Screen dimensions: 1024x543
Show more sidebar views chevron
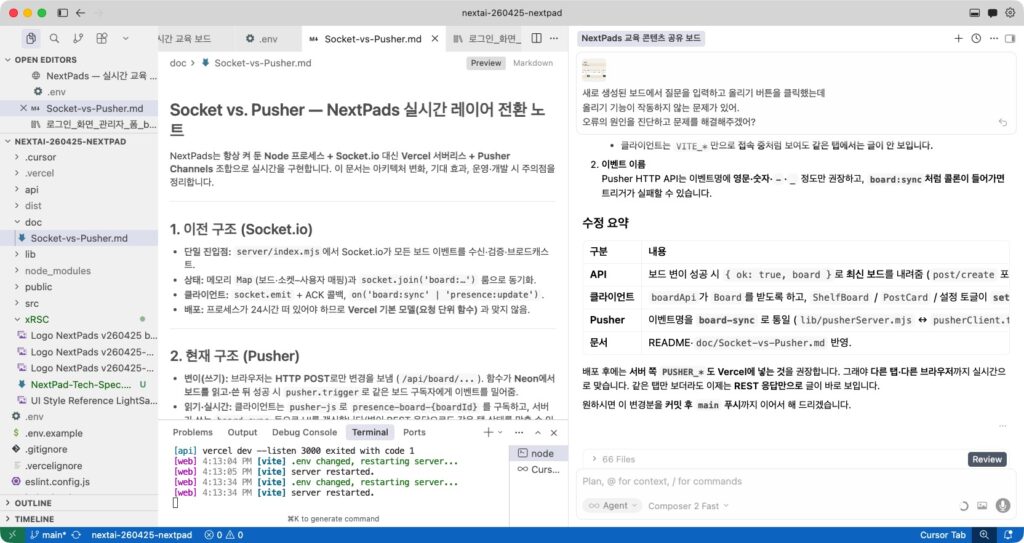pyautogui.click(x=125, y=39)
